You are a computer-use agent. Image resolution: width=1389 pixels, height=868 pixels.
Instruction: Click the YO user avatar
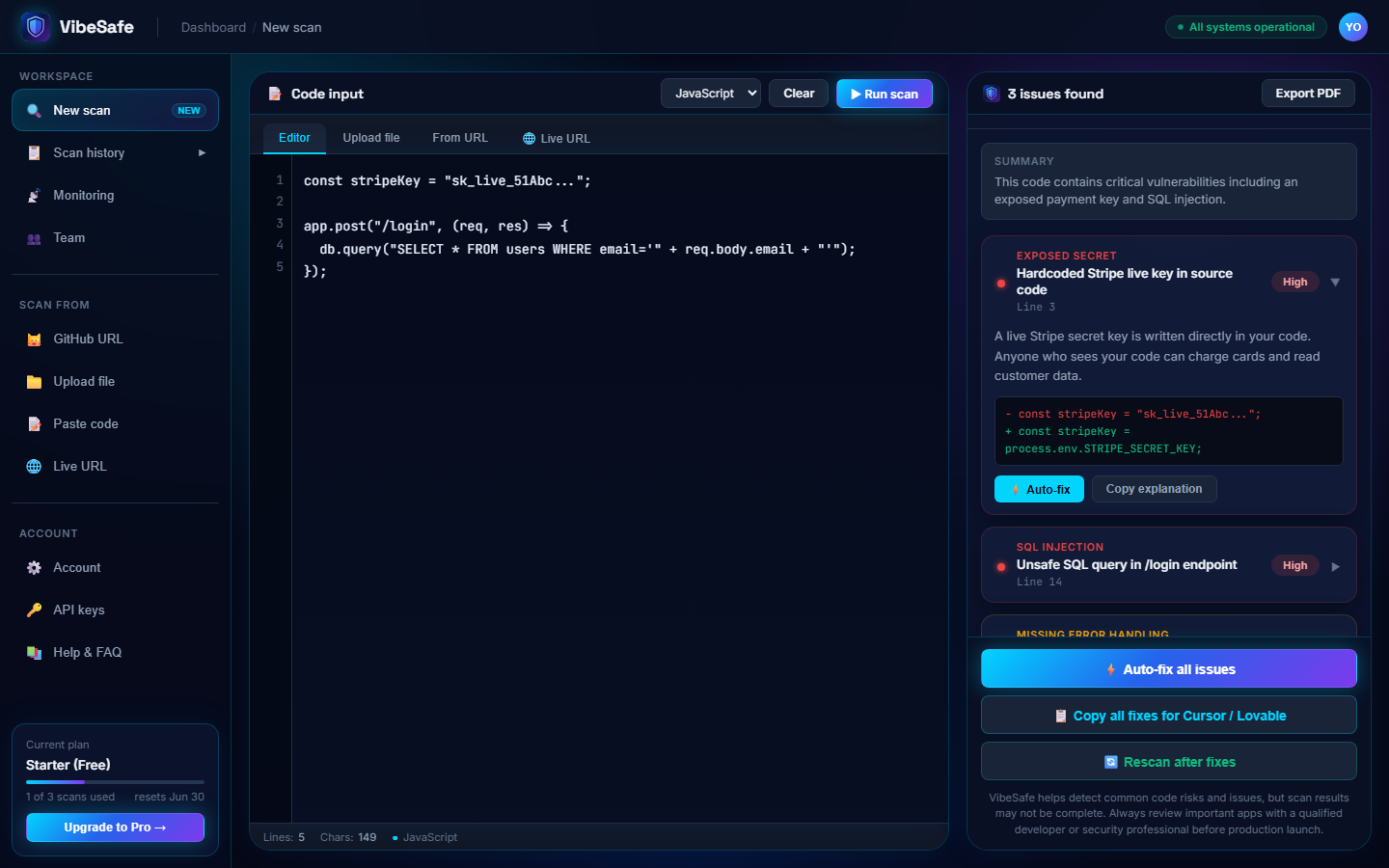point(1353,27)
